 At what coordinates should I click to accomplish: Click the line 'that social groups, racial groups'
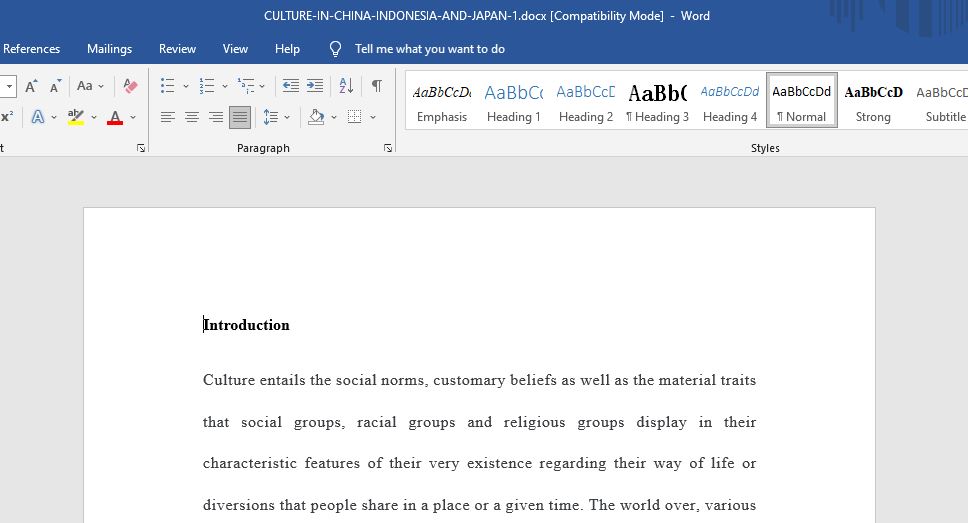(479, 422)
